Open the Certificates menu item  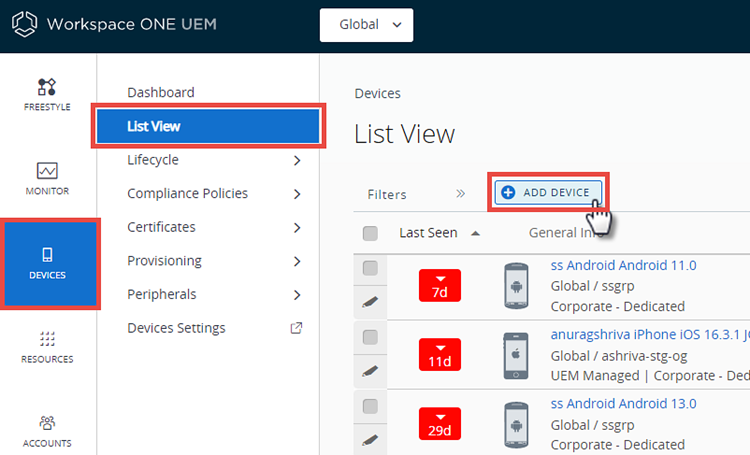161,227
